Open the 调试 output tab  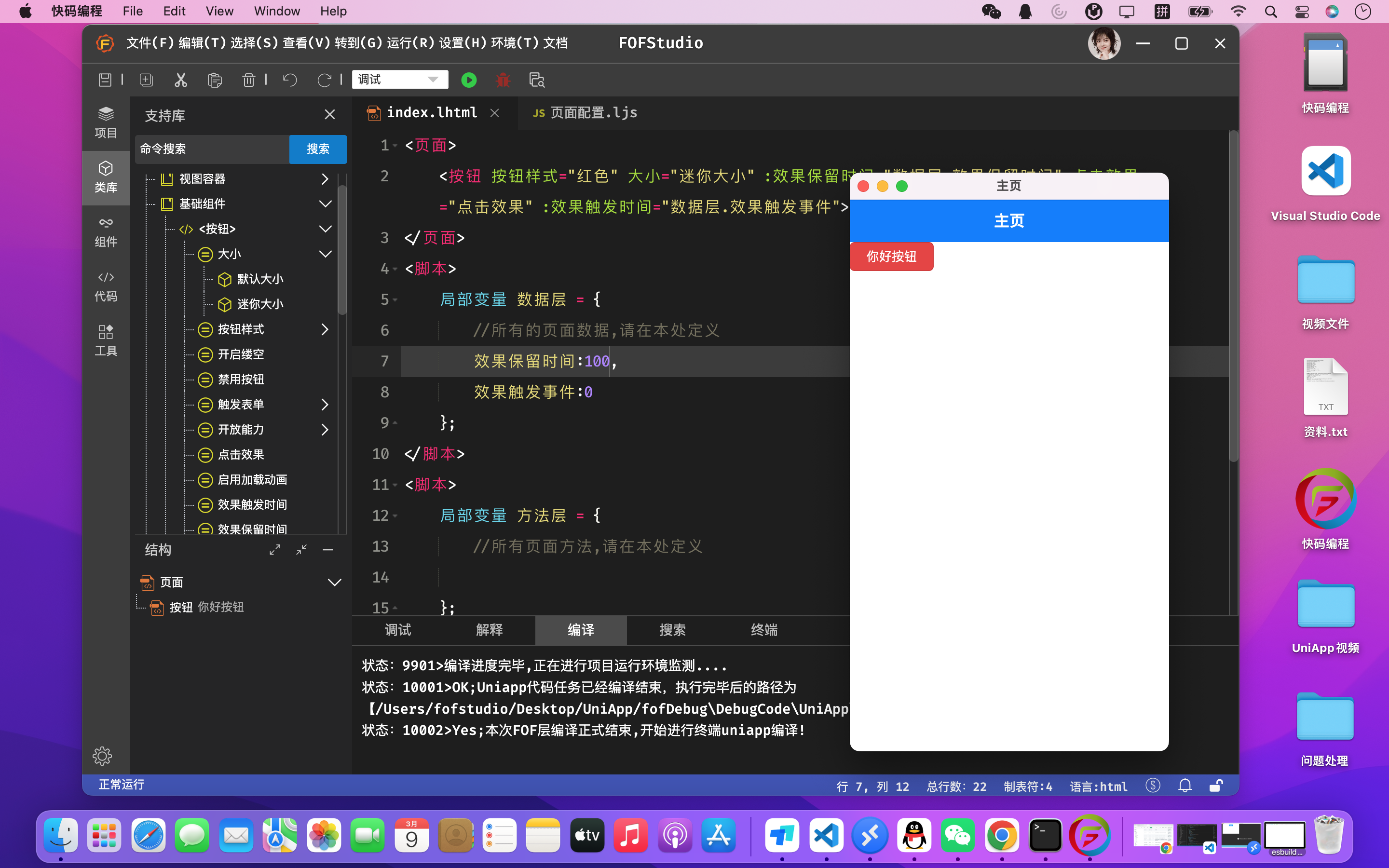[x=398, y=630]
